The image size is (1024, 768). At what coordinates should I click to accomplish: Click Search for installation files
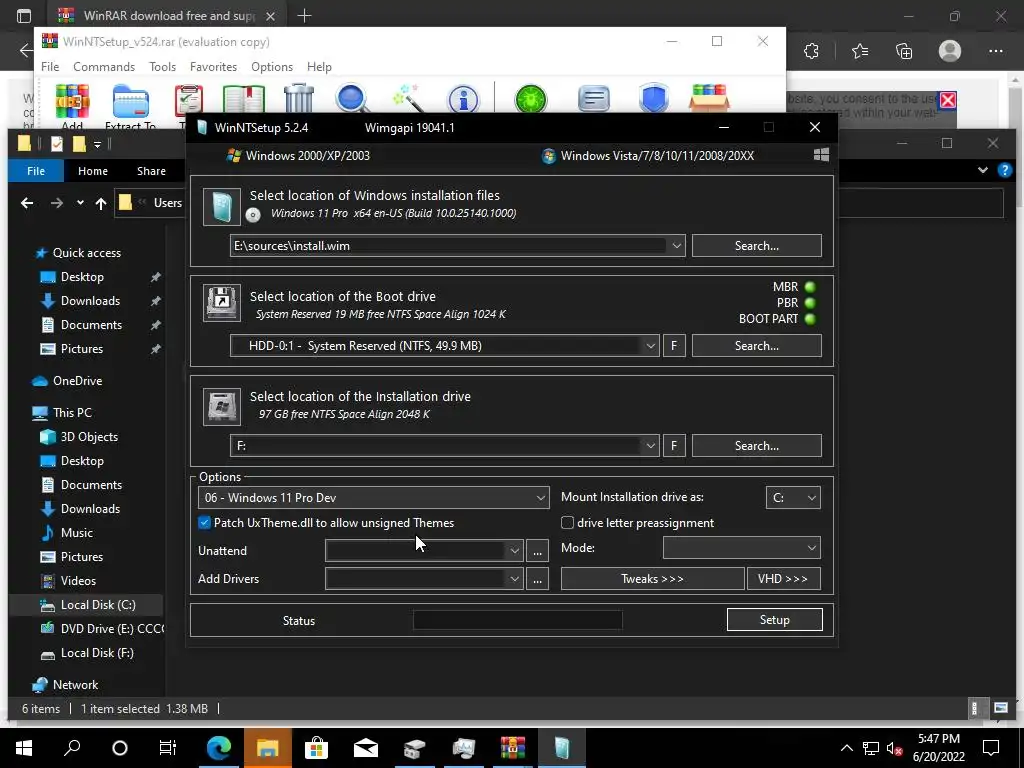pyautogui.click(x=757, y=246)
